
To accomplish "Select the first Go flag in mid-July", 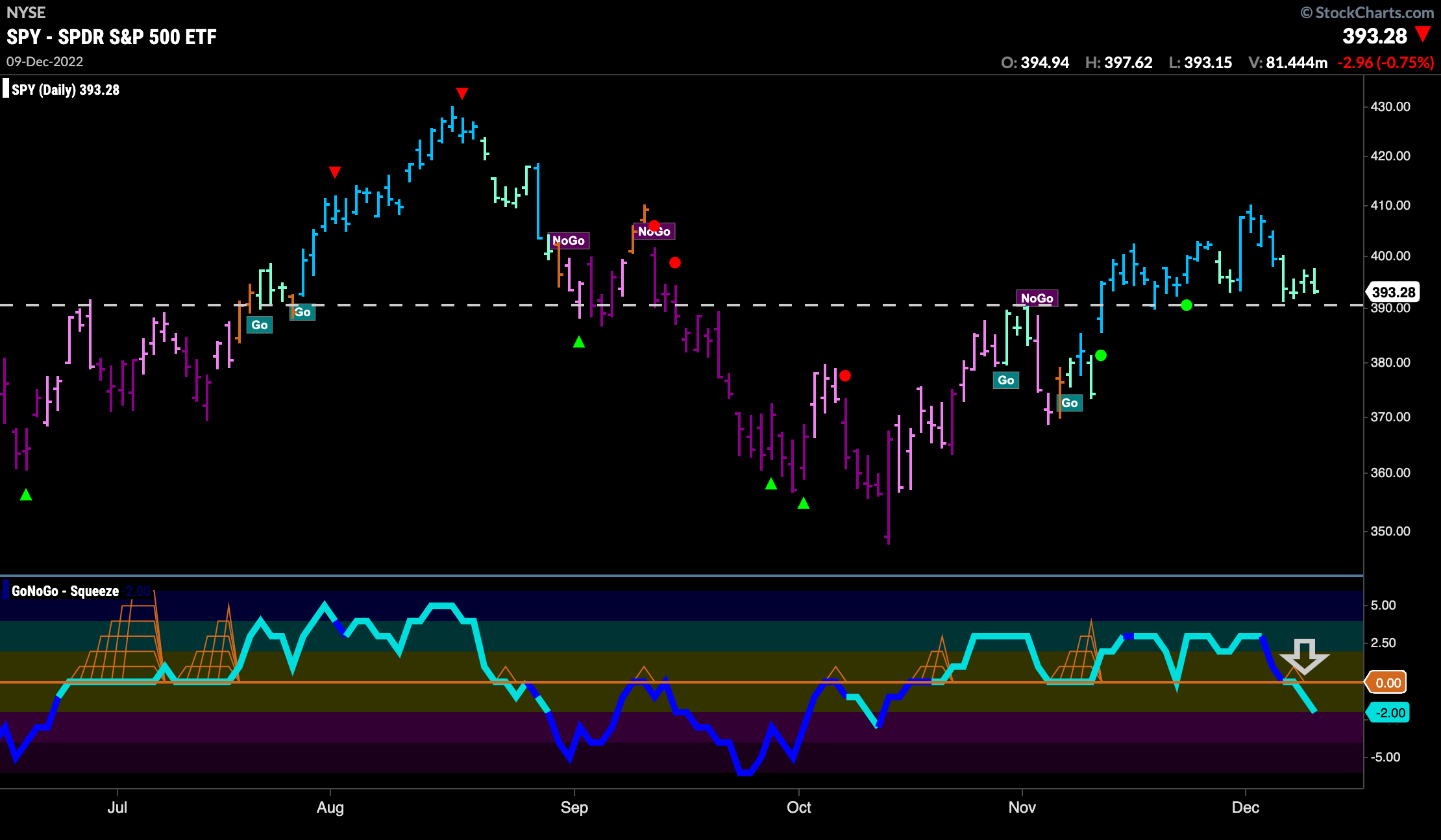I will [260, 325].
